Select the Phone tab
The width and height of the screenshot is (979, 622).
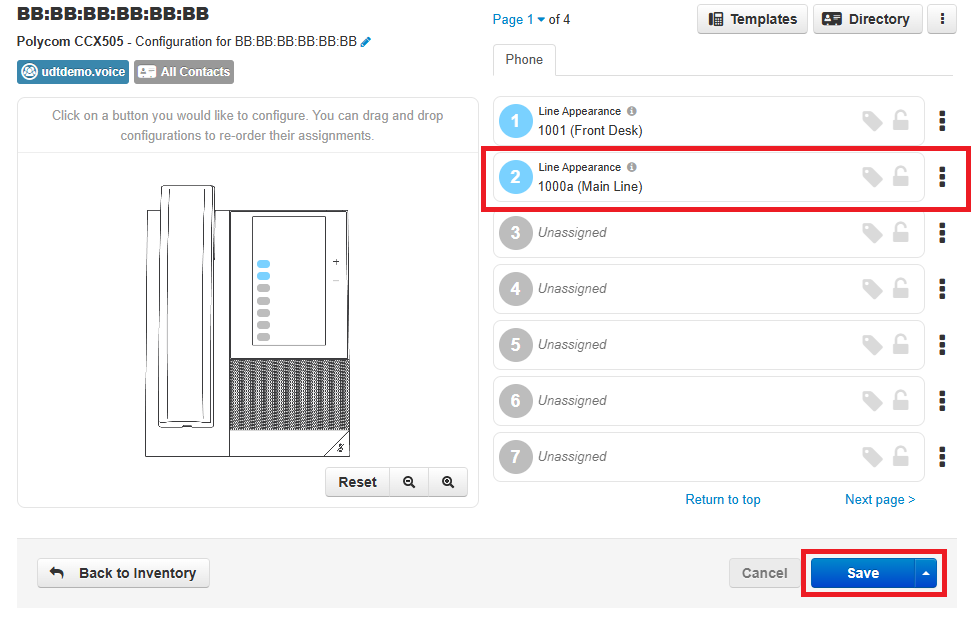pyautogui.click(x=524, y=60)
